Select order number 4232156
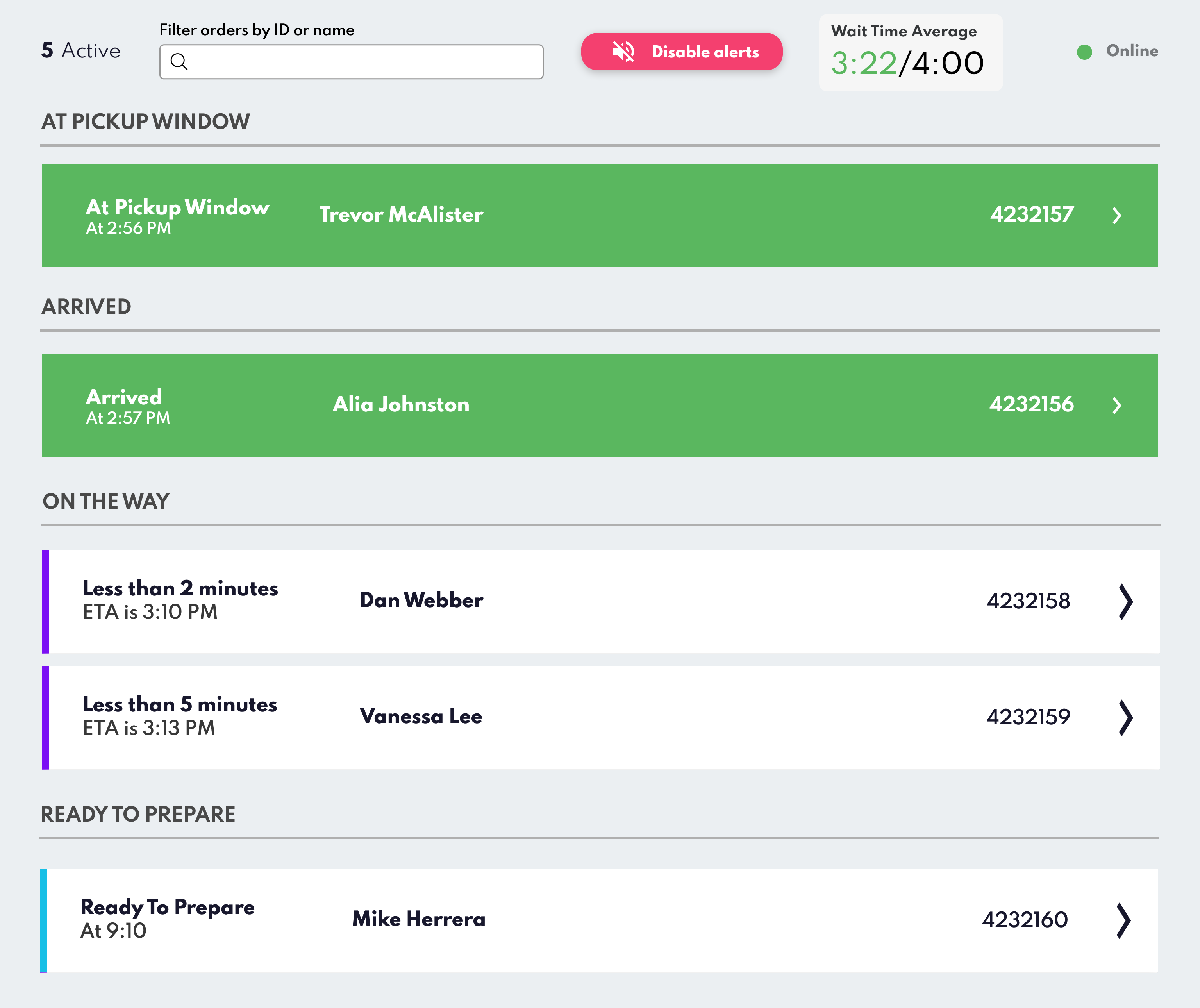Viewport: 1200px width, 1008px height. point(1031,404)
